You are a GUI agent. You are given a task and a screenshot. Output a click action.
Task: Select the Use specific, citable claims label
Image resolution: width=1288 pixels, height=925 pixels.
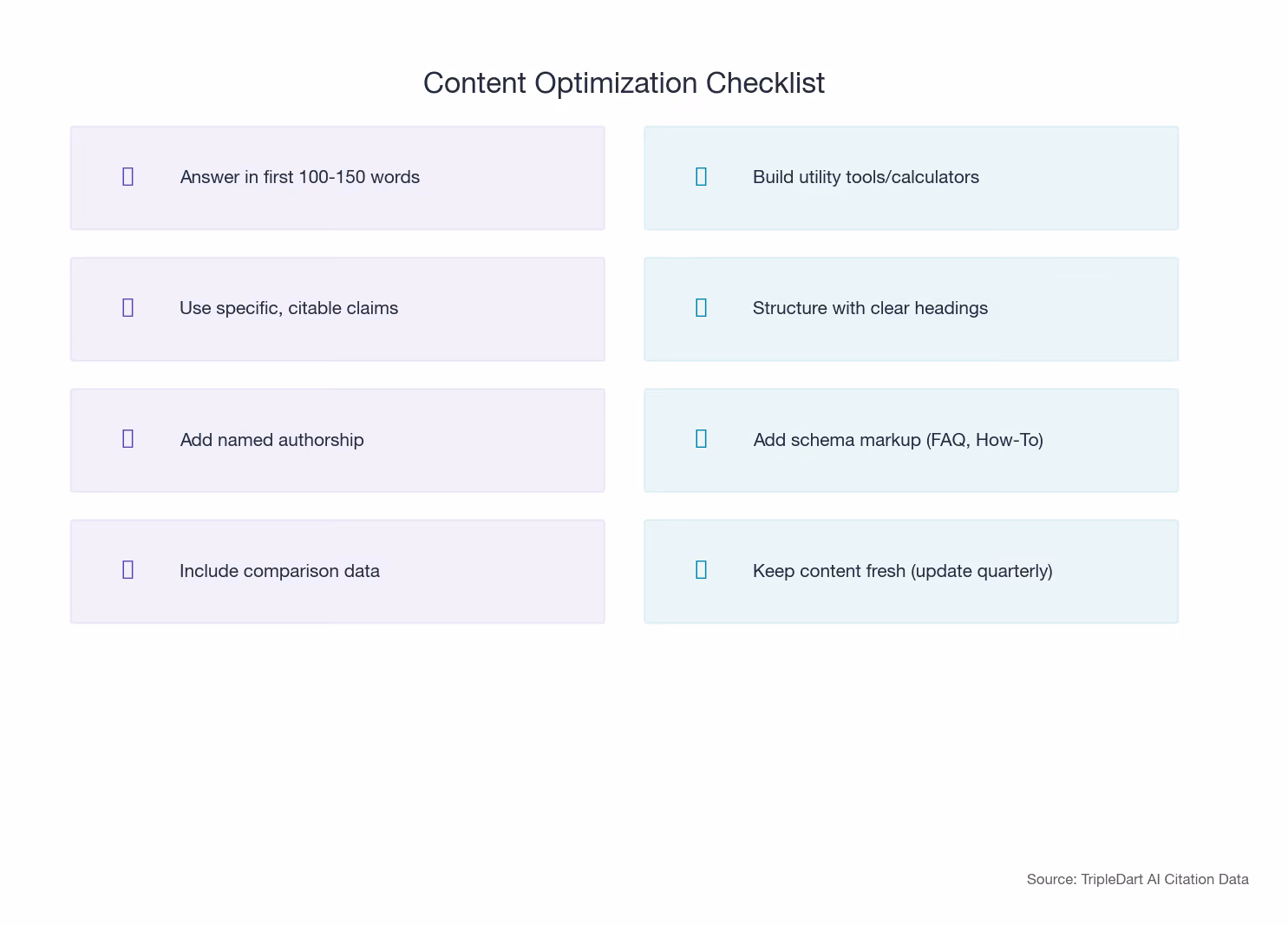[289, 308]
